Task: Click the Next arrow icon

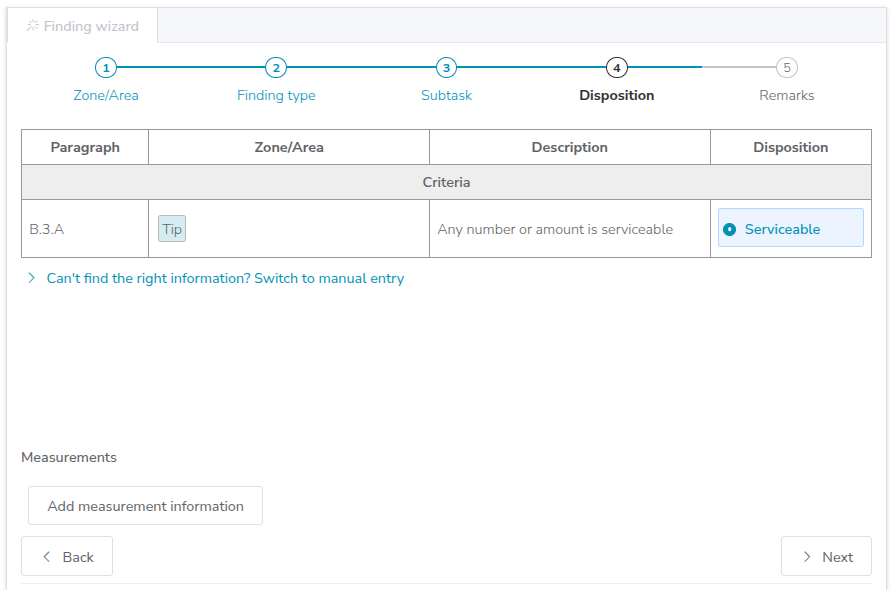Action: (807, 557)
